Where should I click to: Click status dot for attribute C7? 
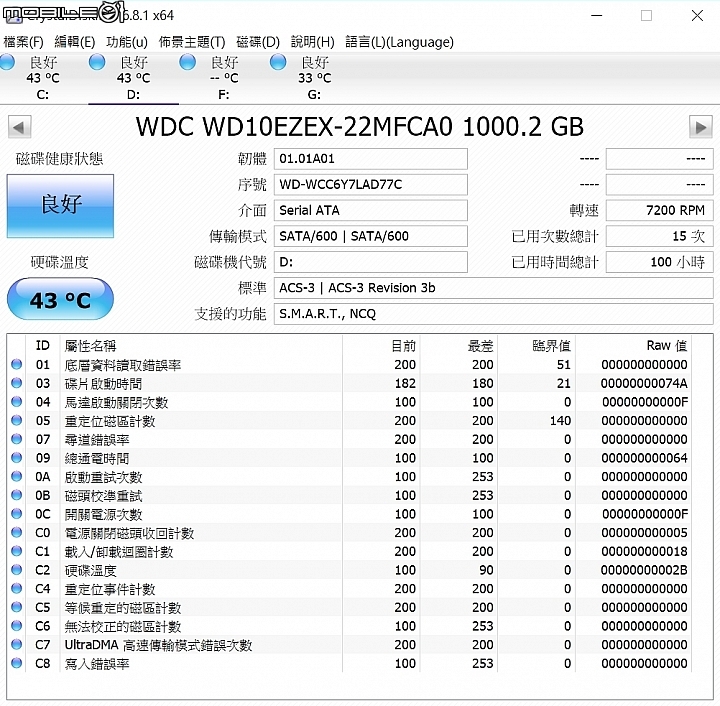(17, 644)
